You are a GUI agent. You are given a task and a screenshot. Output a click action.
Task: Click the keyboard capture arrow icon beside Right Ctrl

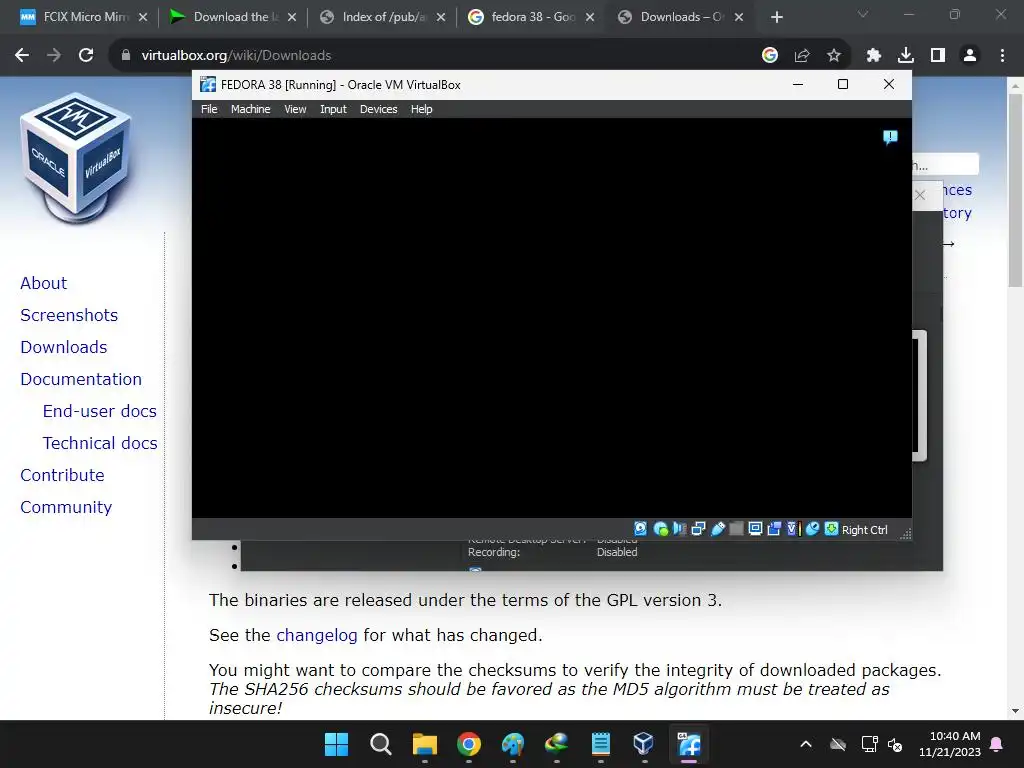click(831, 529)
